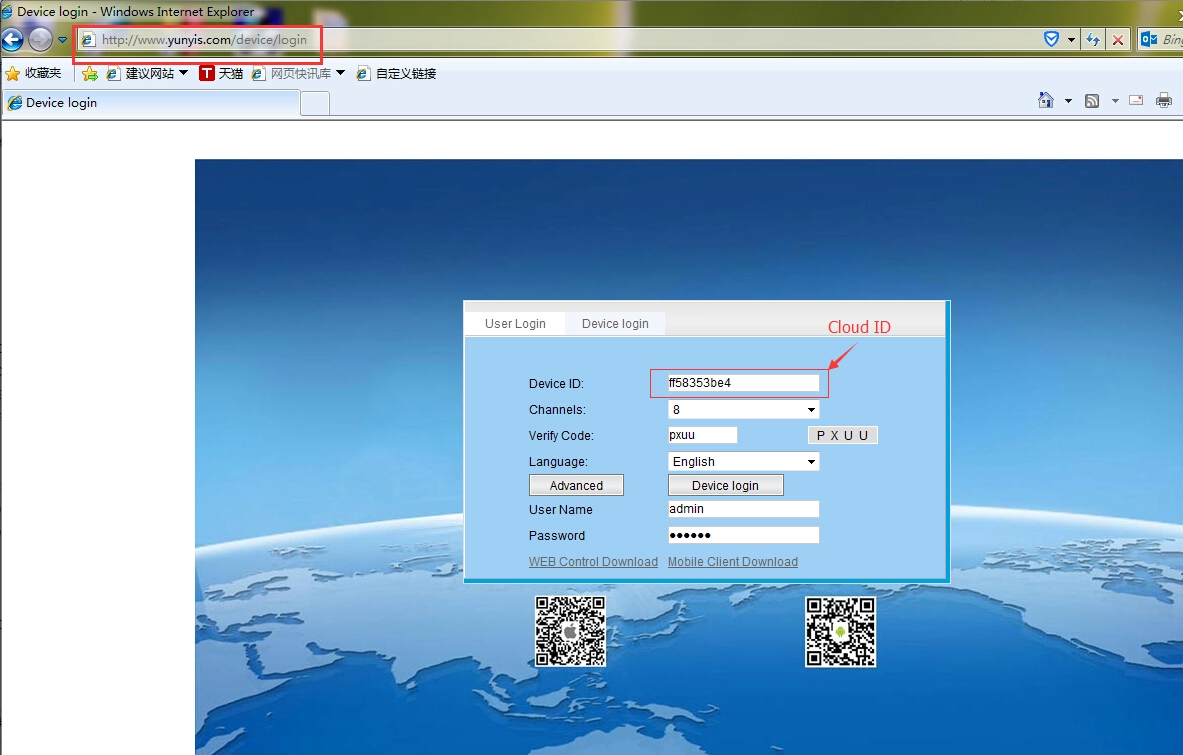1183x755 pixels.
Task: Click the Print icon in command bar
Action: pyautogui.click(x=1164, y=100)
